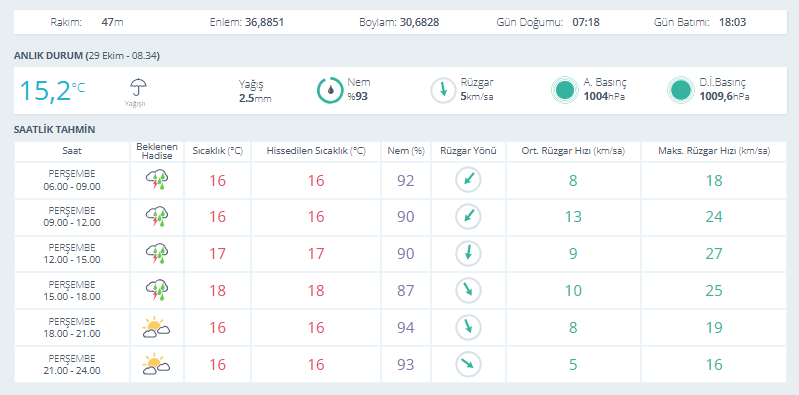The width and height of the screenshot is (799, 395).
Task: Click maximum wind speed 25
Action: 714,291
